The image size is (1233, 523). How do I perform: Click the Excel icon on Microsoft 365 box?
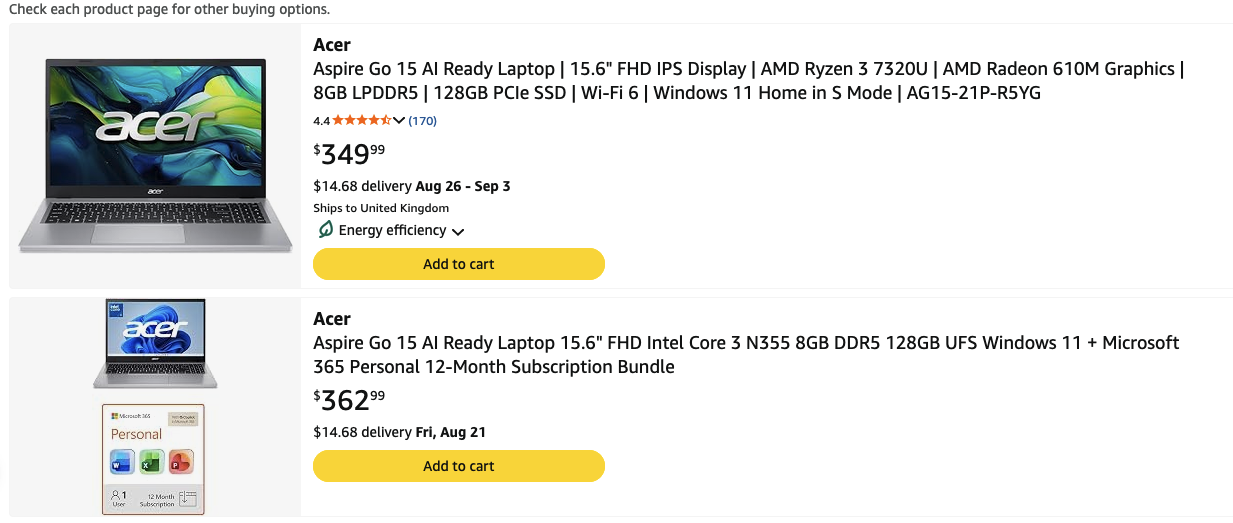(x=152, y=461)
